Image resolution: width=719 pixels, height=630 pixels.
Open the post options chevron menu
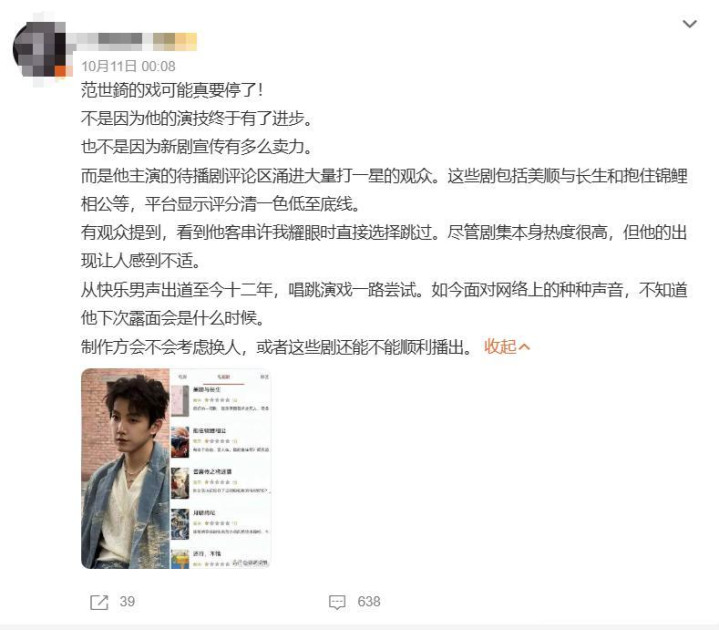coord(690,24)
